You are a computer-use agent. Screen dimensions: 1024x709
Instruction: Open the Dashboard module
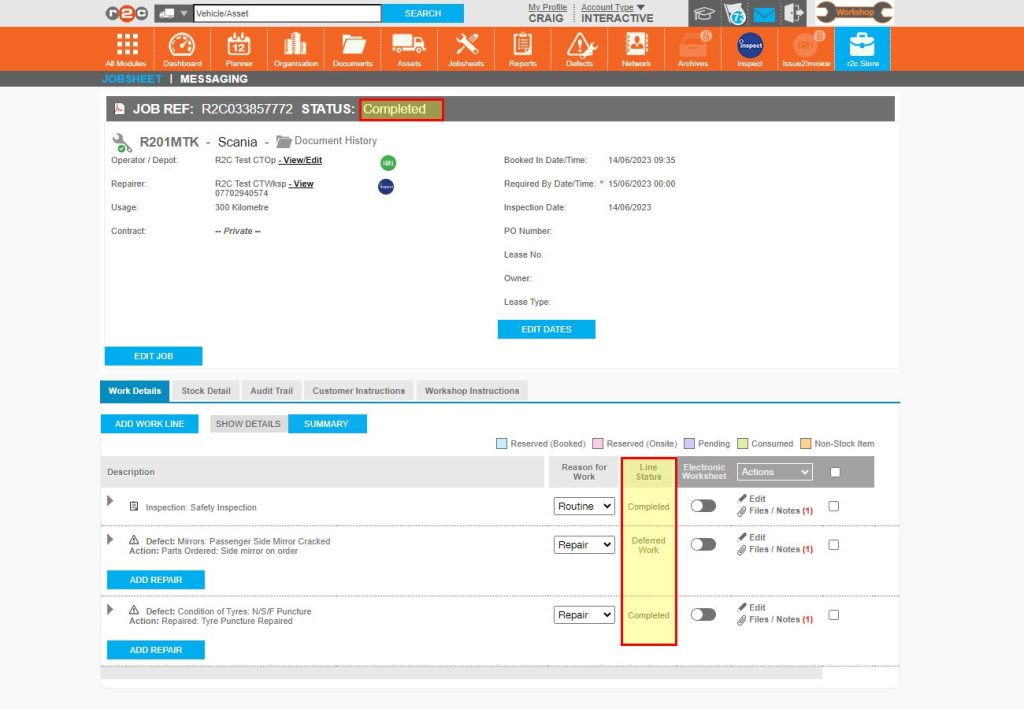(182, 47)
